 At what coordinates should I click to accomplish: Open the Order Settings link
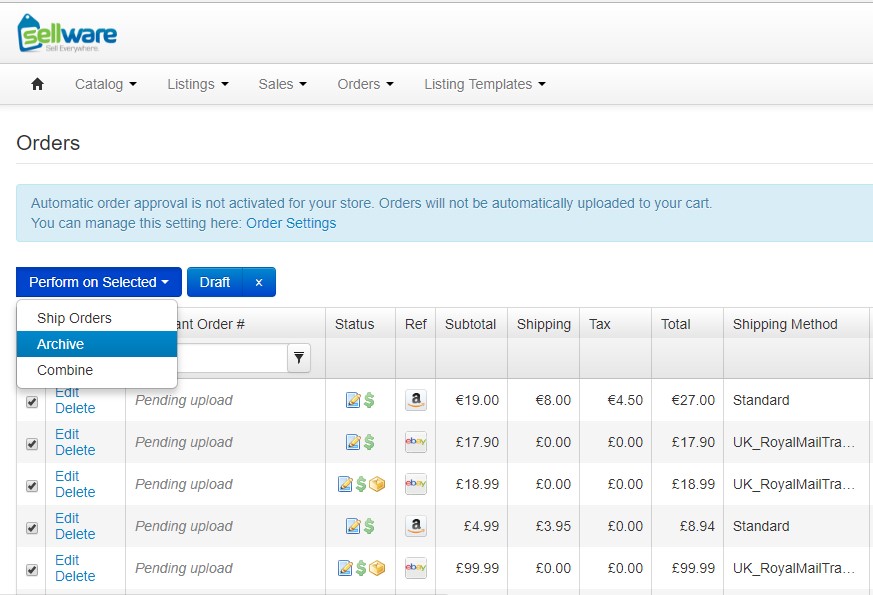291,223
